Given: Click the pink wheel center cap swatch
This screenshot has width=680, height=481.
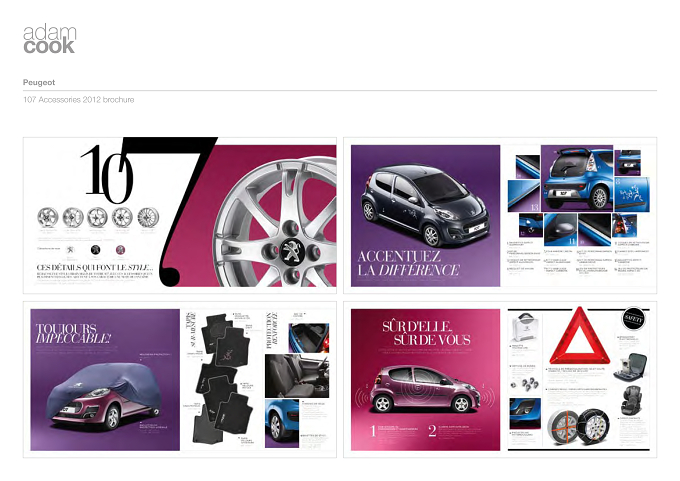Looking at the screenshot, I should pos(121,250).
